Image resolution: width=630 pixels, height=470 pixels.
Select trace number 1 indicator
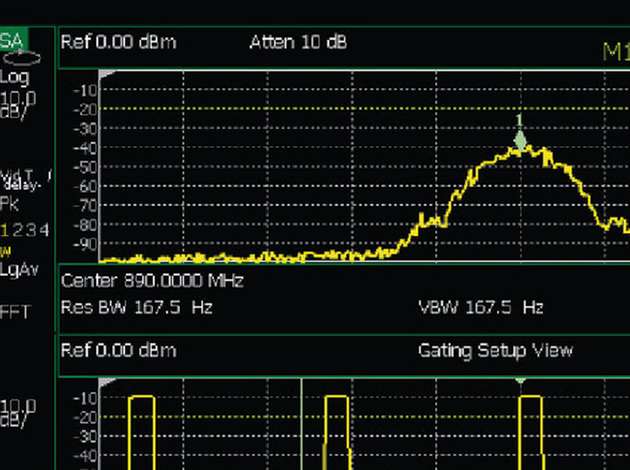(x=4, y=230)
